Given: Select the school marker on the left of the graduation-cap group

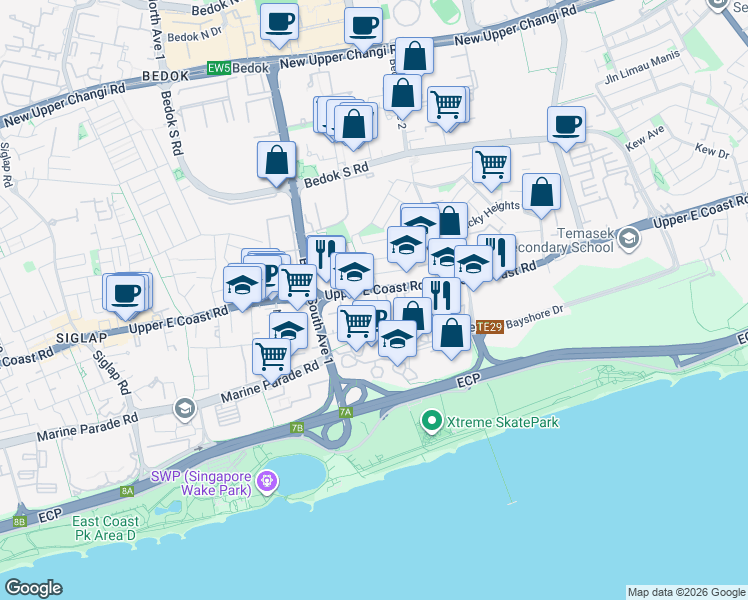Looking at the screenshot, I should click(x=406, y=245).
